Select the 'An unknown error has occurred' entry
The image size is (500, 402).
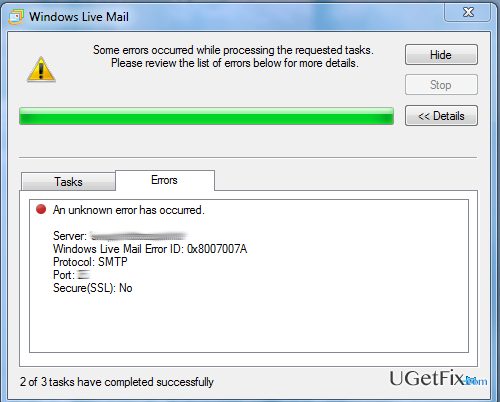pyautogui.click(x=129, y=210)
